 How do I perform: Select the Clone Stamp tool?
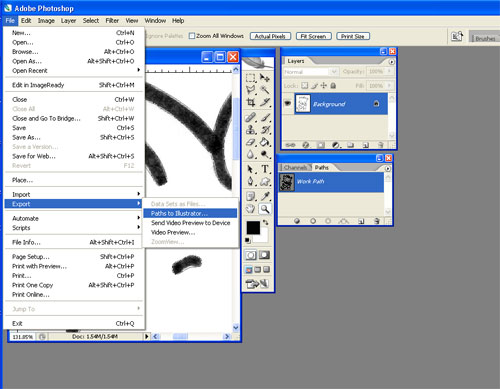(251, 130)
